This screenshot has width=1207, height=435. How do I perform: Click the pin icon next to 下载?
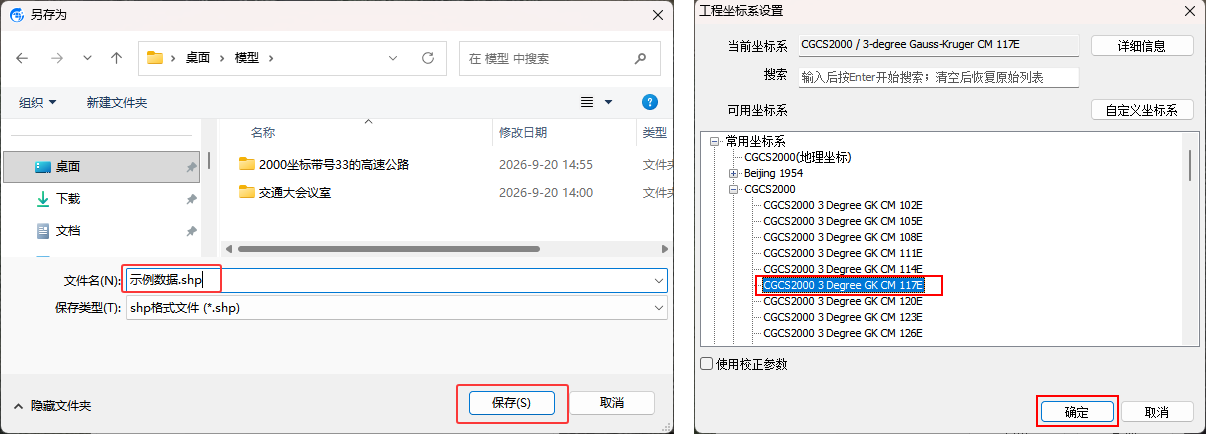(190, 200)
